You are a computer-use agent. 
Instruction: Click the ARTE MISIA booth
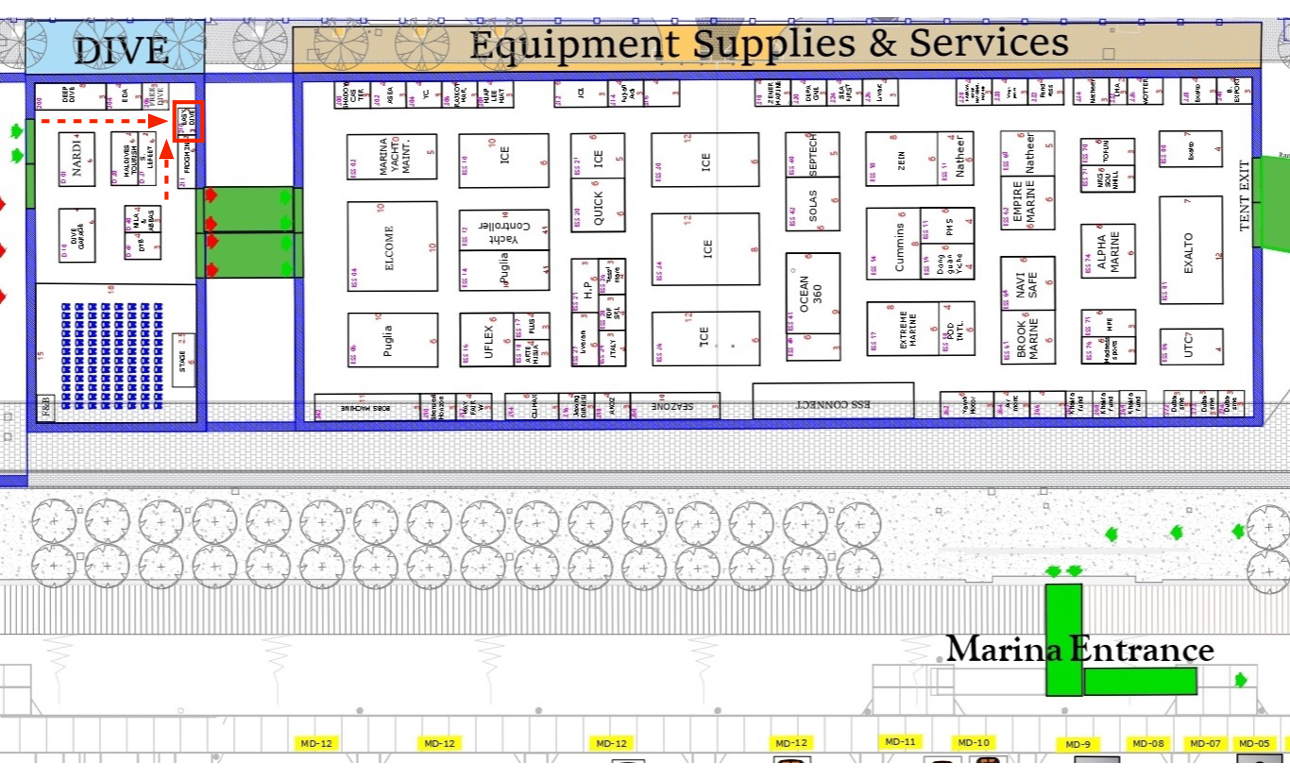coord(531,352)
